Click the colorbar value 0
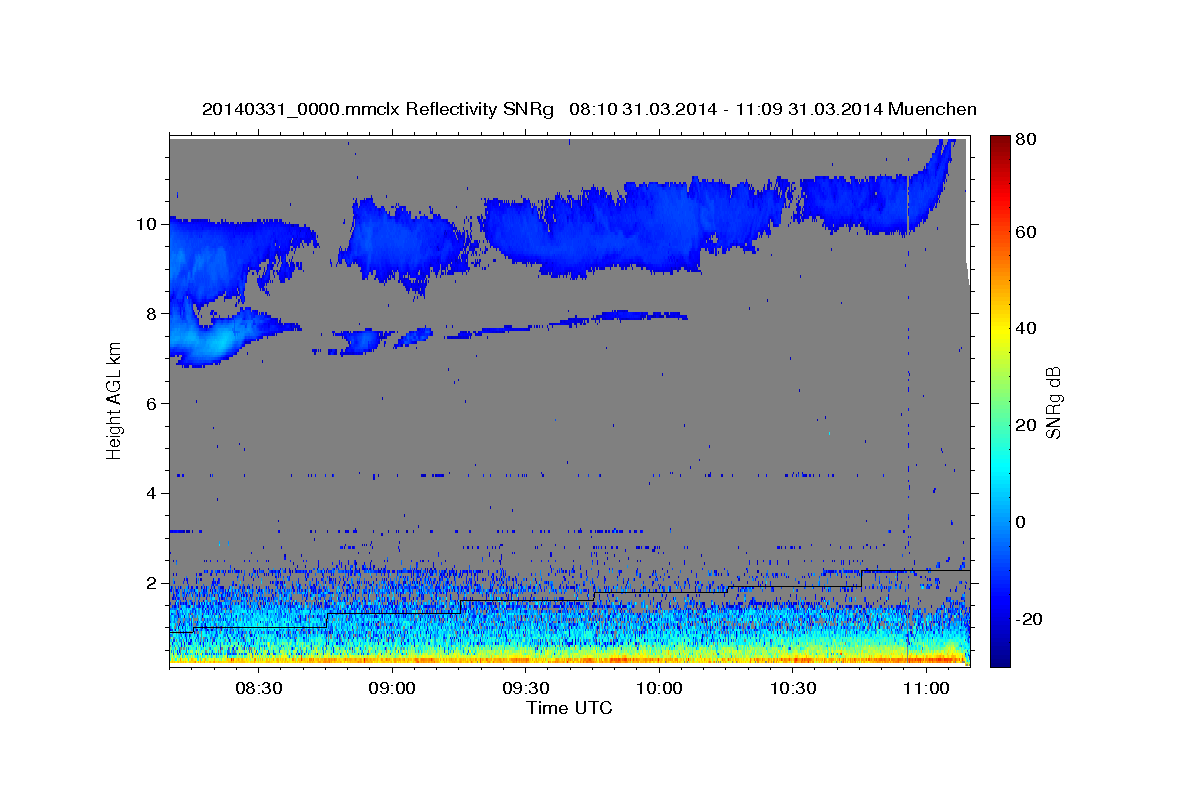Image resolution: width=1200 pixels, height=800 pixels. (x=1021, y=523)
